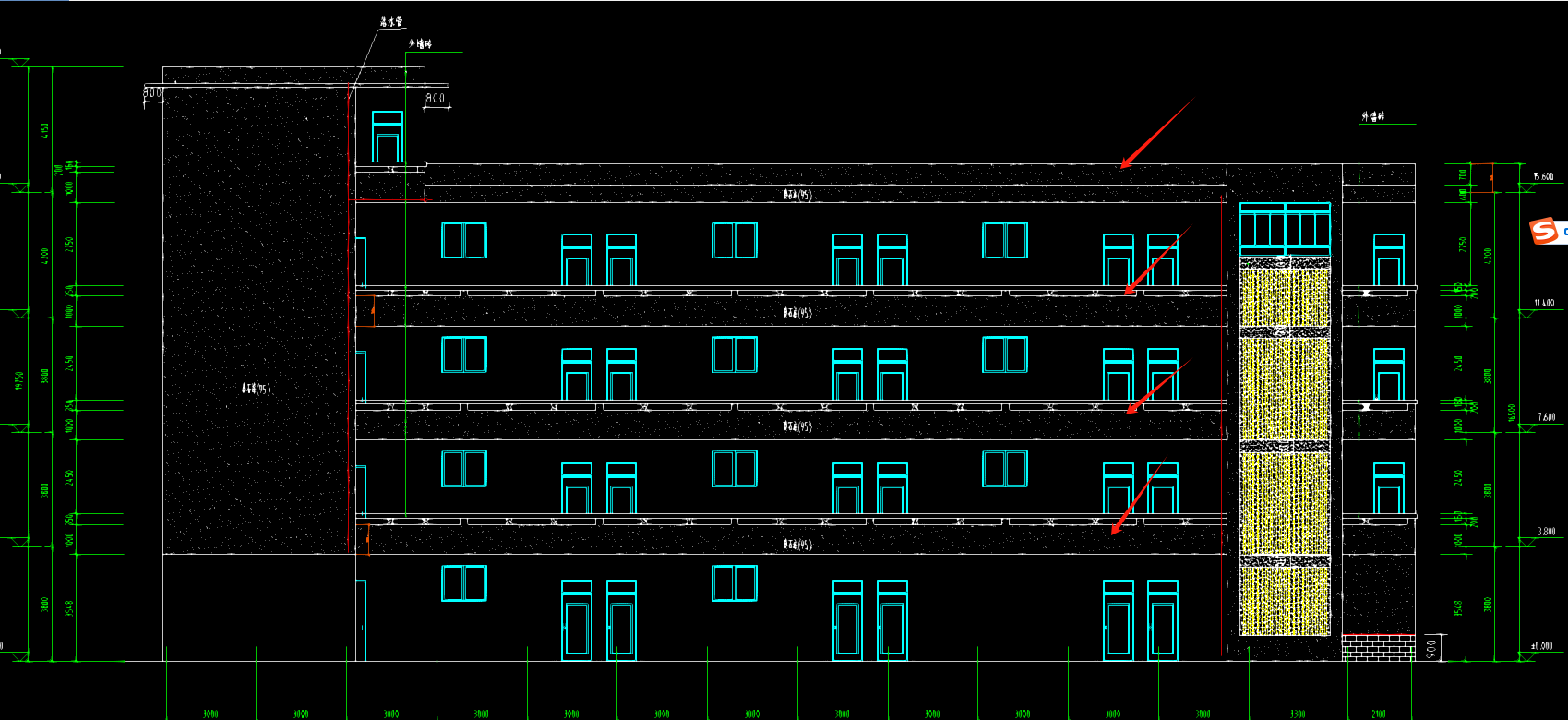The width and height of the screenshot is (1568, 720).
Task: Select the 800 dimension beside the roof's left overhang
Action: [x=152, y=92]
